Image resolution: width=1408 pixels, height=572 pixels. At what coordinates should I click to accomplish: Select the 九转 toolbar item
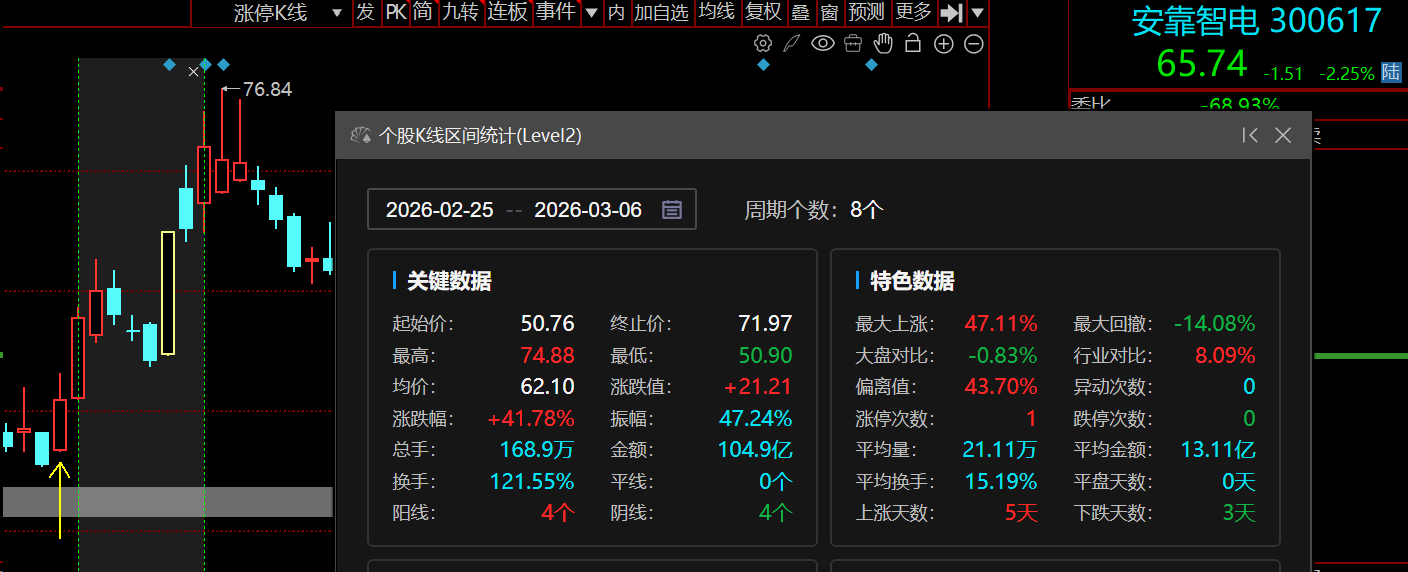(x=460, y=12)
